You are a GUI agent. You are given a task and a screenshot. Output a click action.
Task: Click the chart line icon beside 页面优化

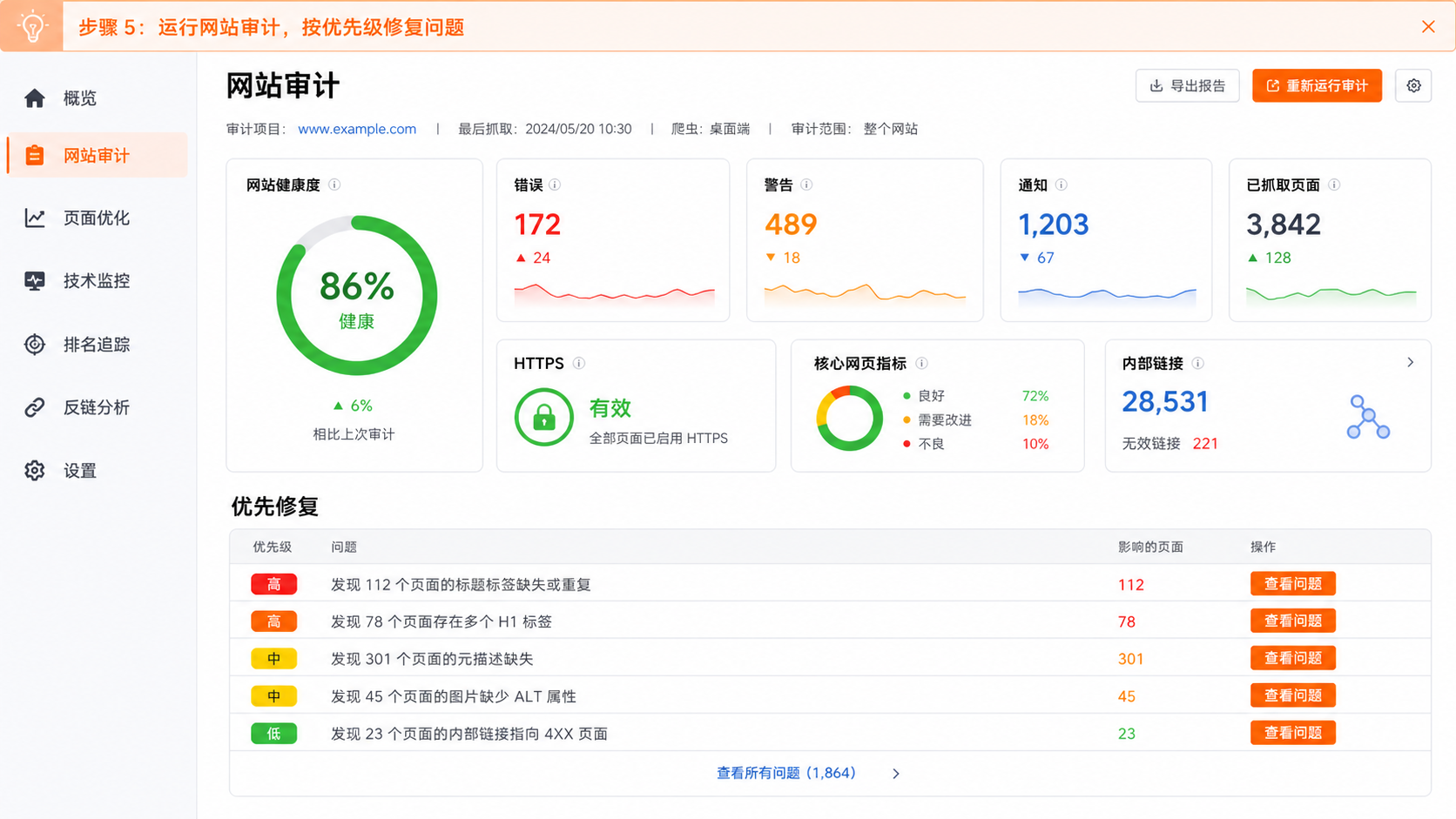[x=35, y=218]
